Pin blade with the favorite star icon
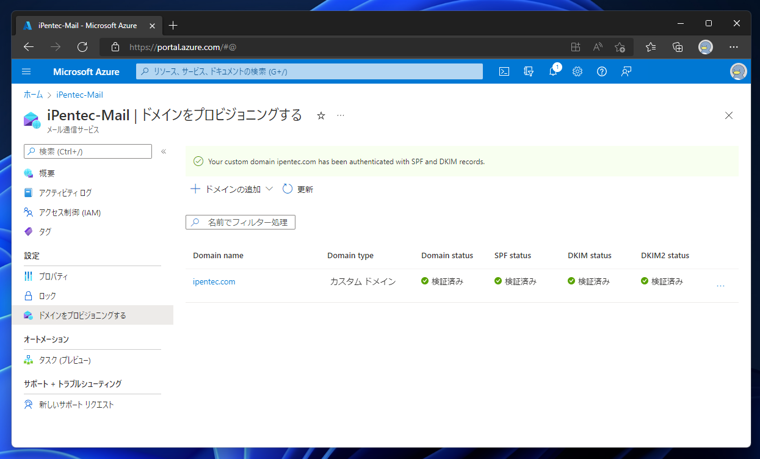Image resolution: width=760 pixels, height=459 pixels. click(321, 115)
